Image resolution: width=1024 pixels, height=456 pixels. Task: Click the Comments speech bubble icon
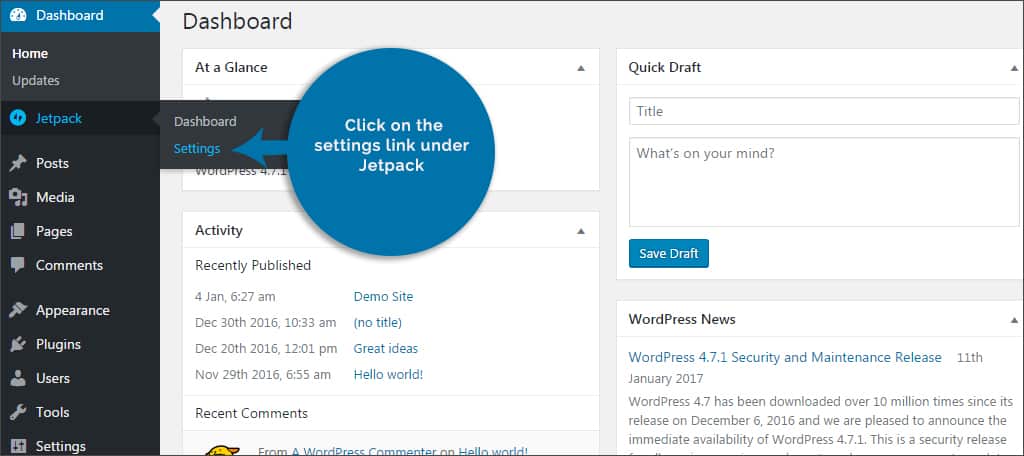coord(17,265)
